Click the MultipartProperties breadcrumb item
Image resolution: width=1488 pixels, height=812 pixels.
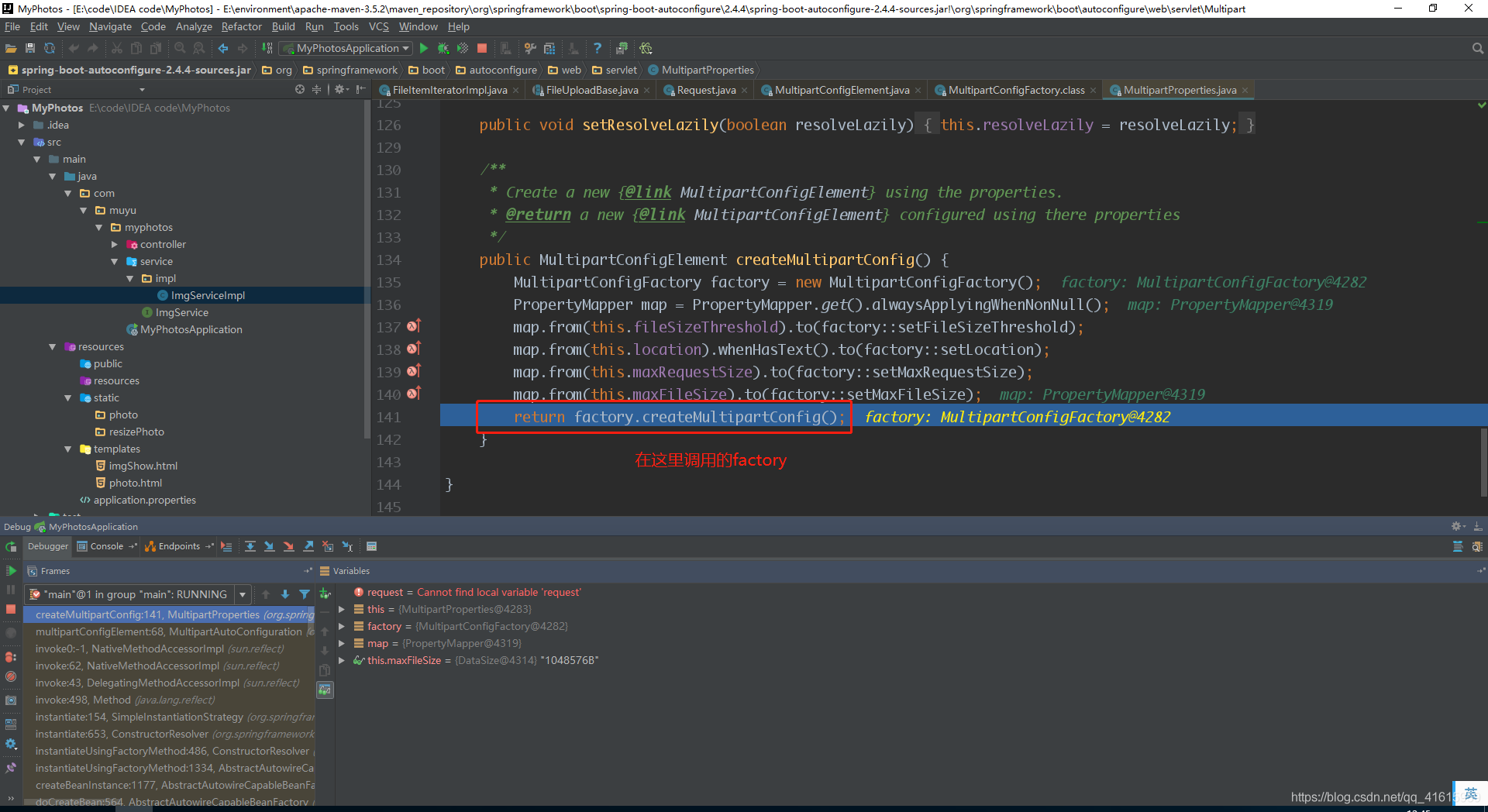[x=708, y=70]
